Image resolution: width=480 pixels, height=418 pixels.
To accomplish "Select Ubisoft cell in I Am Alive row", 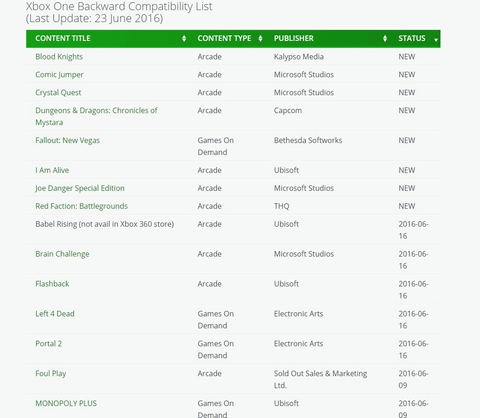I will [286, 170].
